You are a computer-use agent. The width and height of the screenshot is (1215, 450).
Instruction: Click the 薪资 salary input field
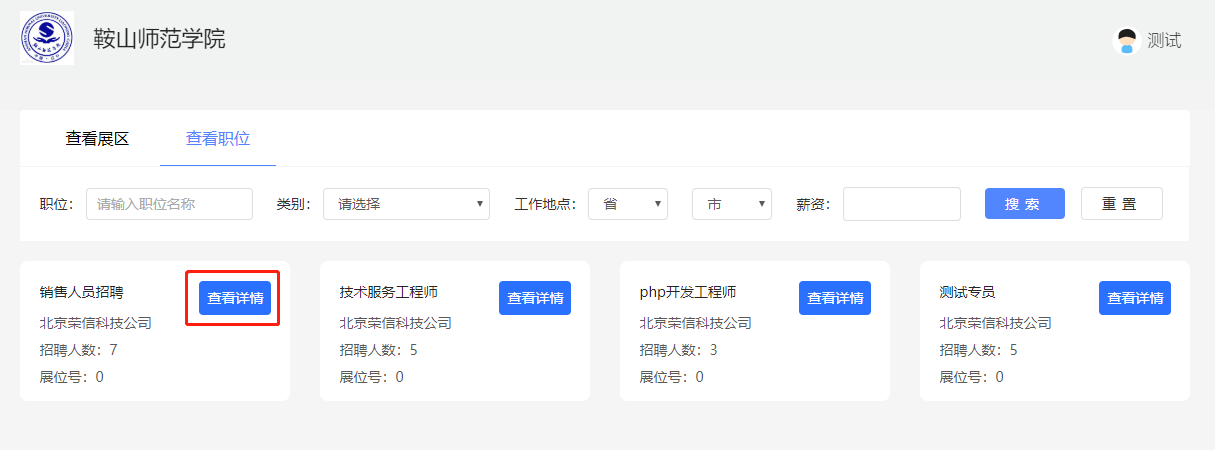point(901,204)
